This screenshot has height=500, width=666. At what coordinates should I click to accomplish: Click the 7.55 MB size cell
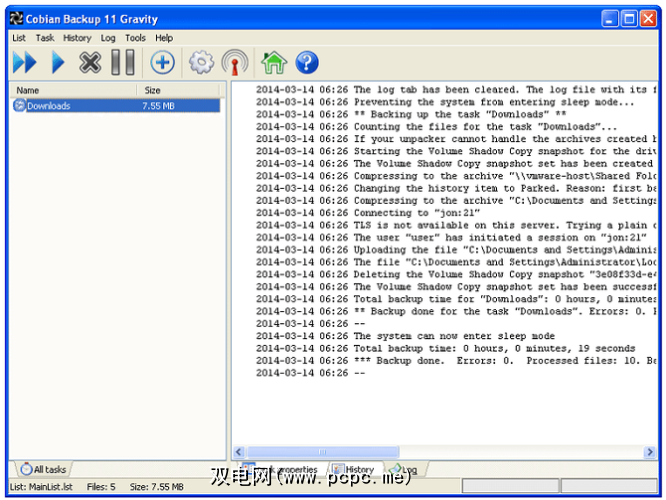[x=158, y=106]
